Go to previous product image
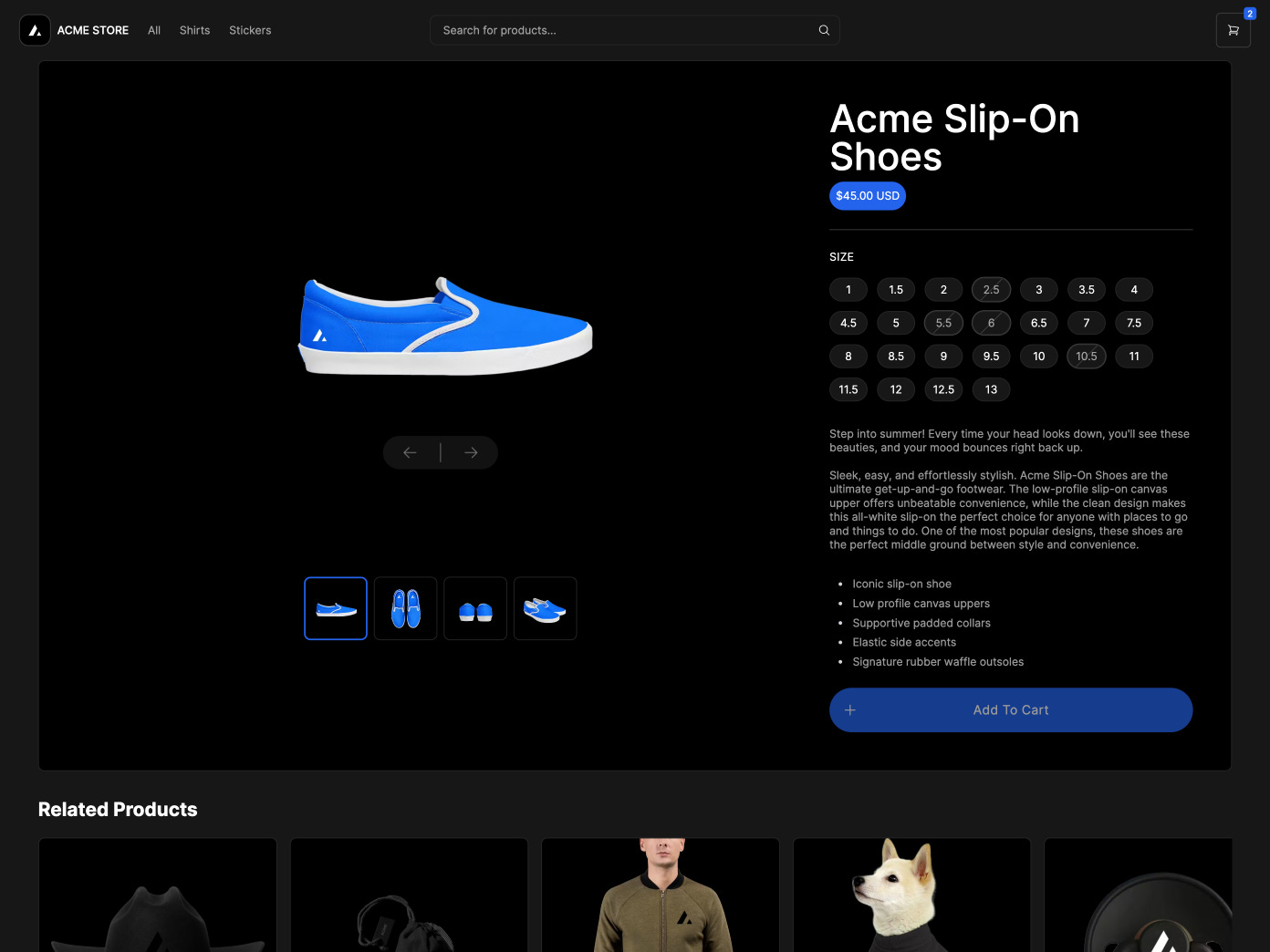This screenshot has width=1270, height=952. tap(411, 452)
